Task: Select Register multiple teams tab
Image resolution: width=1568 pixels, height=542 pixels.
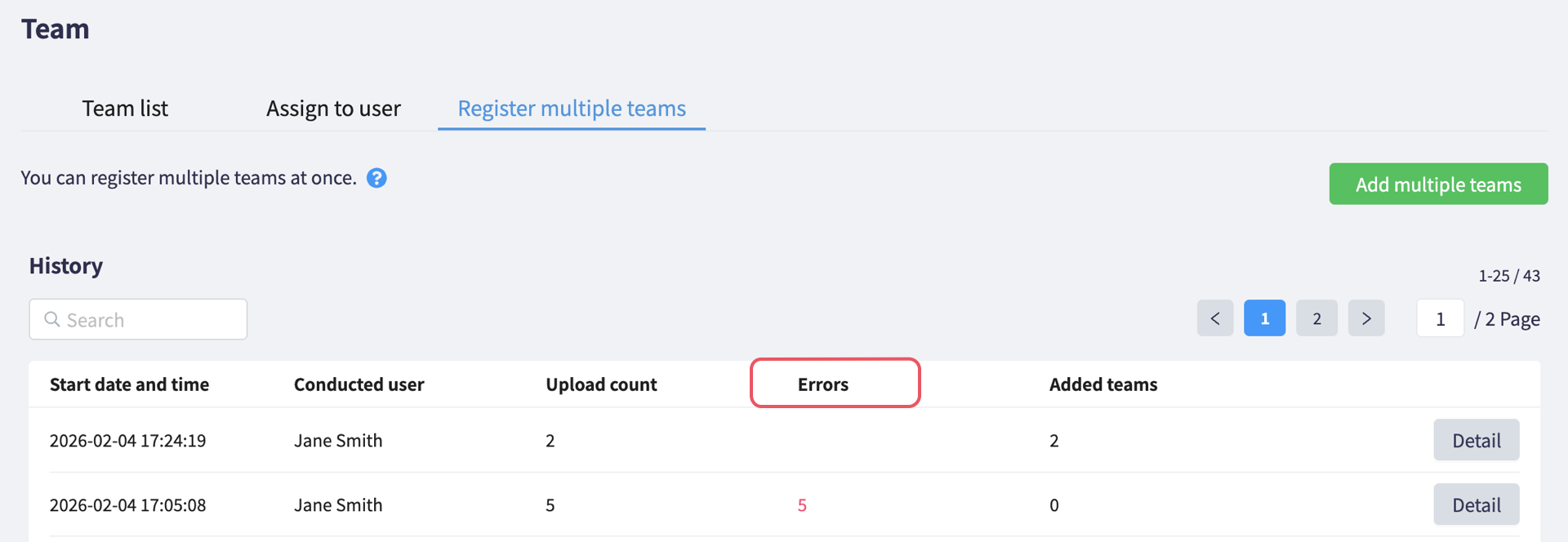Action: pyautogui.click(x=572, y=109)
